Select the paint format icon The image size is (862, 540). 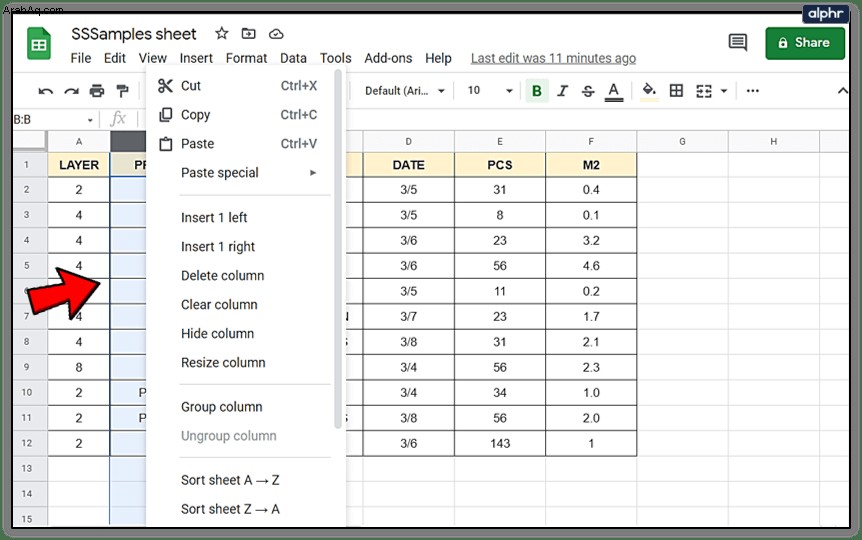tap(122, 91)
